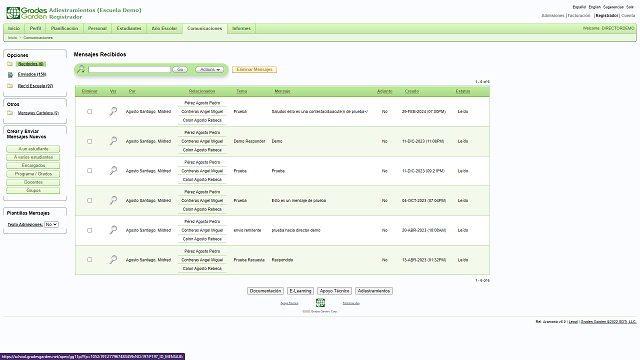Screen dimensions: 640x360
Task: Open the Perfil tab
Action: (x=36, y=29)
